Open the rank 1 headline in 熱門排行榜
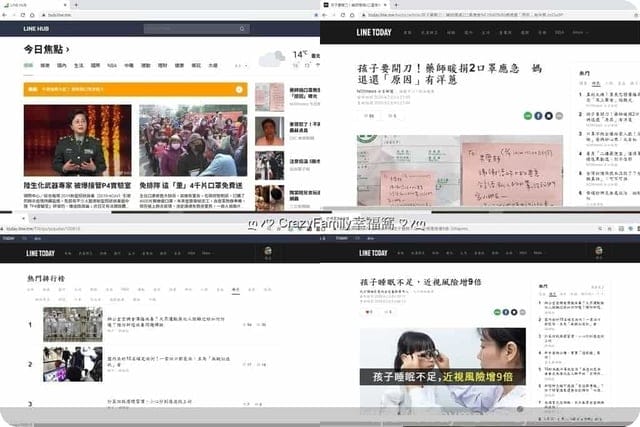Image resolution: width=640 pixels, height=427 pixels. [x=166, y=322]
